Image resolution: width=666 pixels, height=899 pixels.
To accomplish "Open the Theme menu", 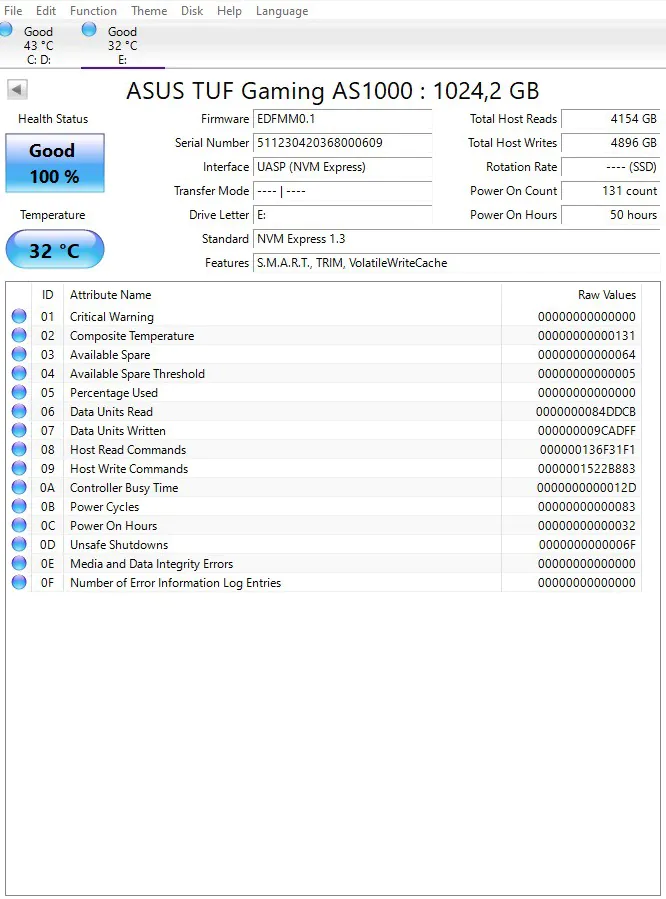I will (x=149, y=11).
